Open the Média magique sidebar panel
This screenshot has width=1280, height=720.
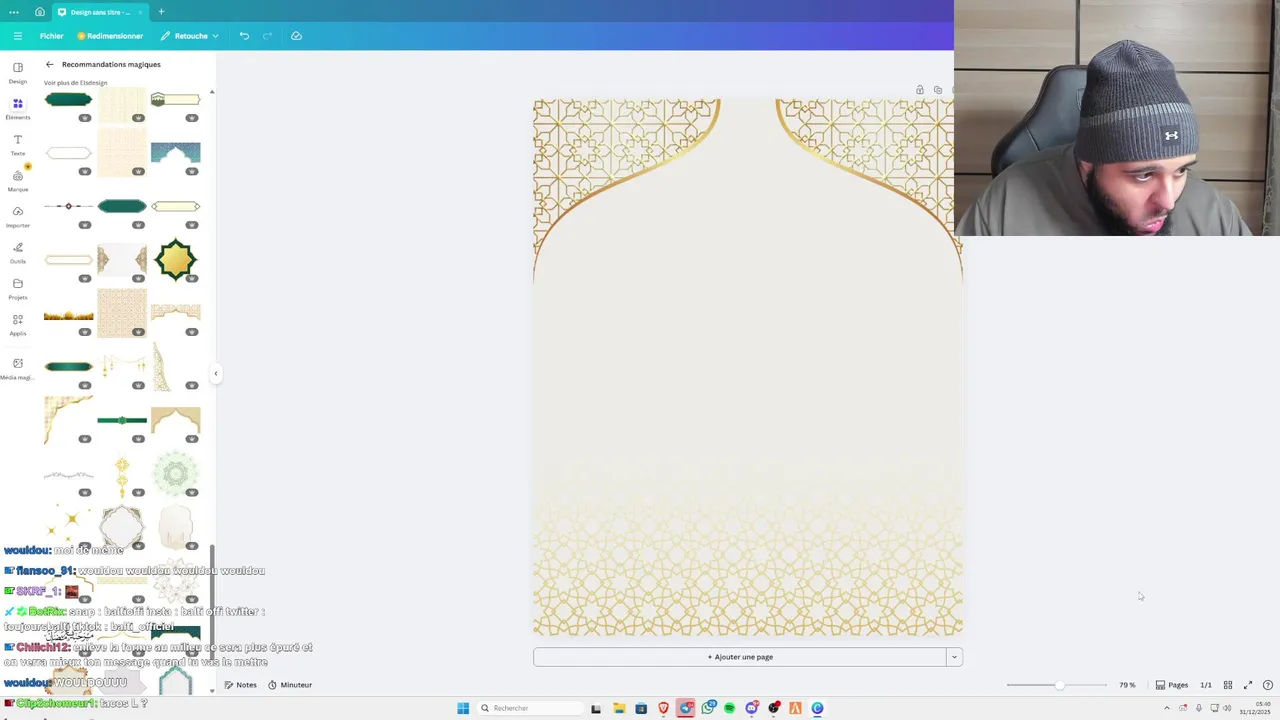point(18,368)
